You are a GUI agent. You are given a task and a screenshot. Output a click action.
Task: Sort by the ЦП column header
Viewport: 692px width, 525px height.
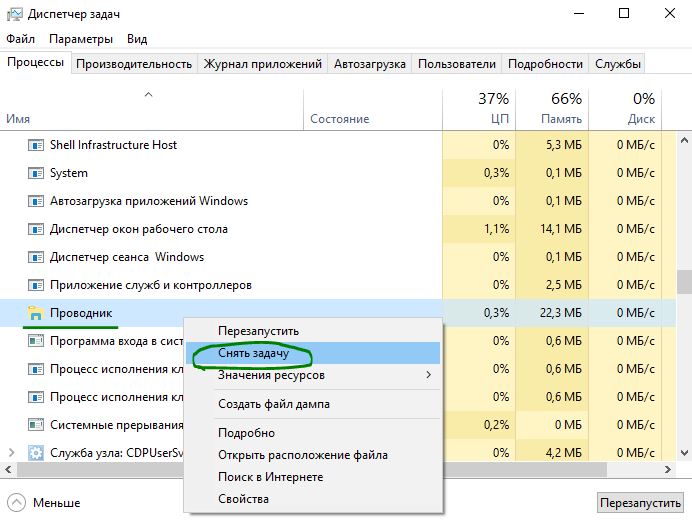479,109
